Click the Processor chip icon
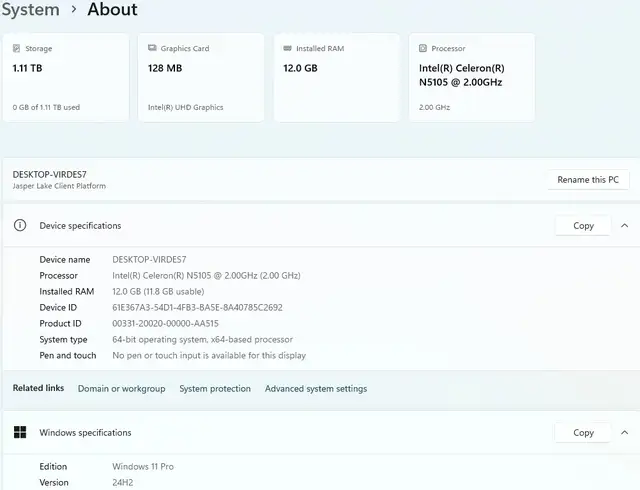This screenshot has width=640, height=490. (x=423, y=48)
